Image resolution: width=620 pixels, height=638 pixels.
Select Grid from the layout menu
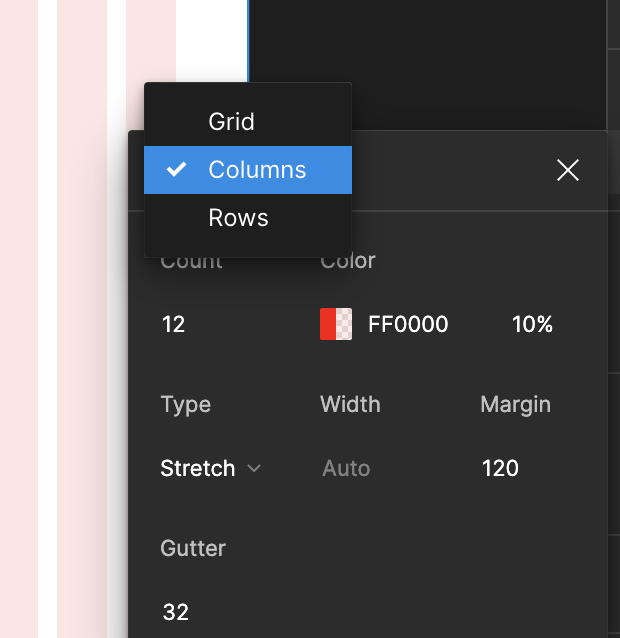[248, 122]
